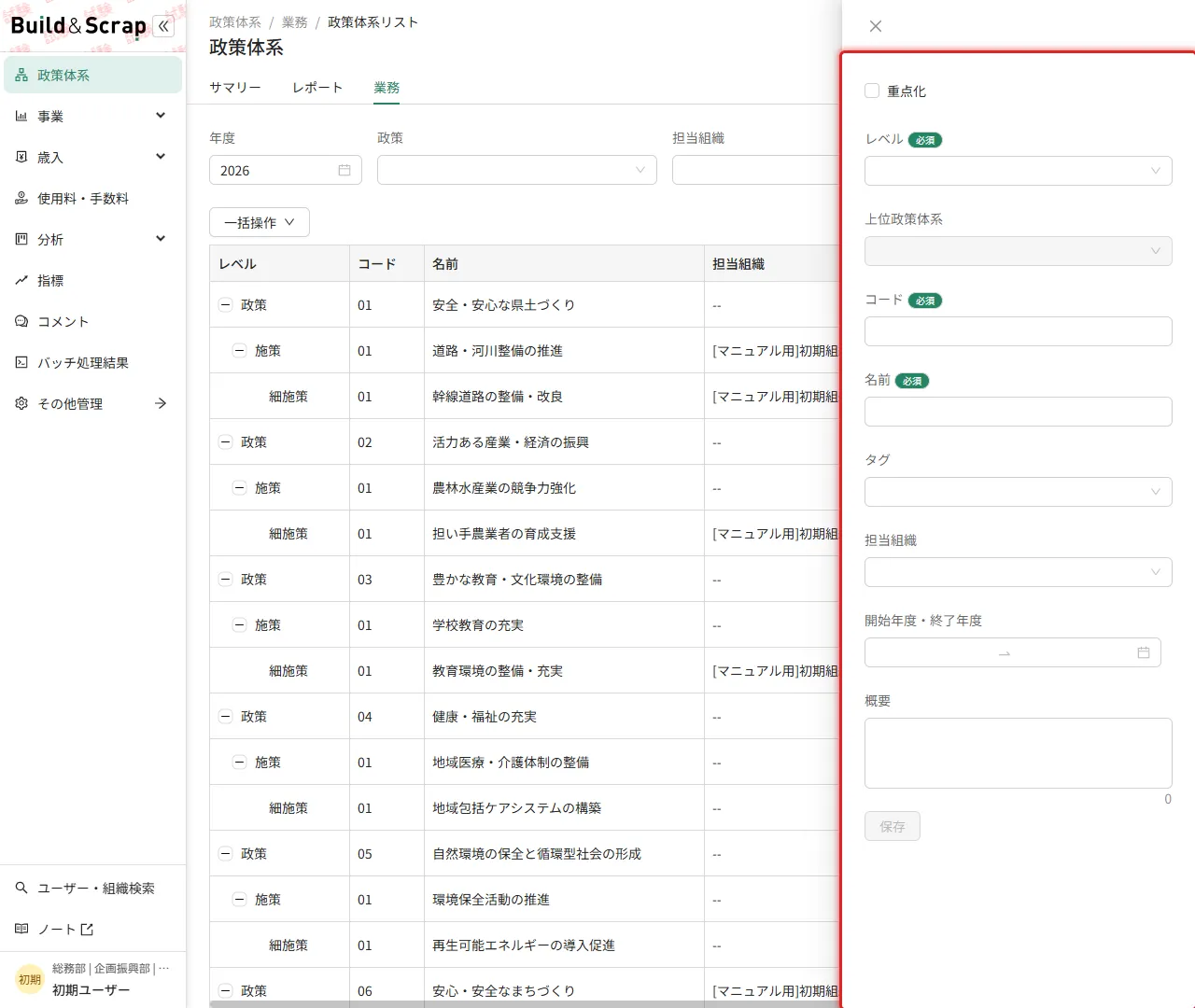Click the 担当組織 filter field above table
The height and width of the screenshot is (1008, 1195).
[x=756, y=170]
